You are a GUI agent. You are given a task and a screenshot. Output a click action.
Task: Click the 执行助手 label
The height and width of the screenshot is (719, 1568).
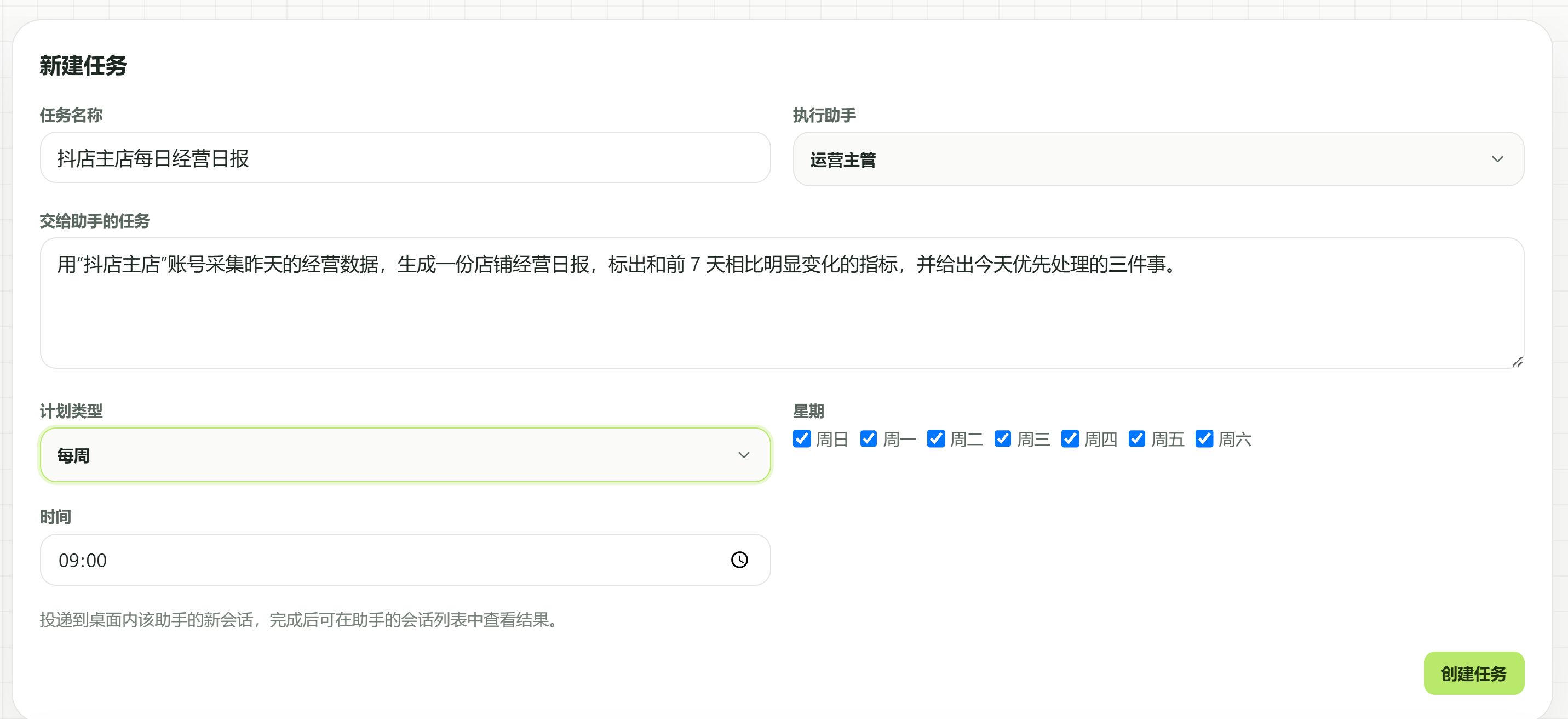(824, 115)
